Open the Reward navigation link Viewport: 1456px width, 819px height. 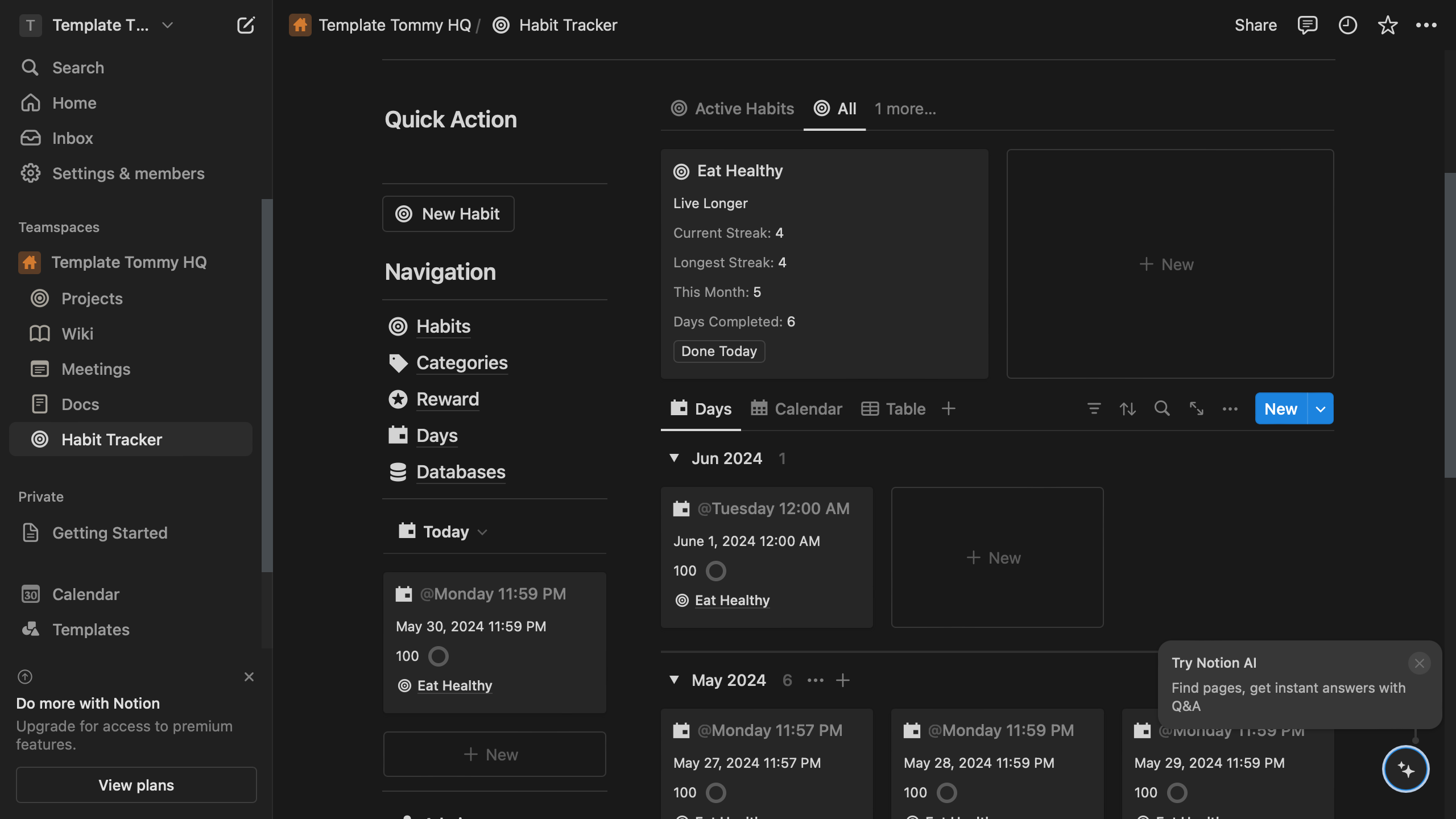coord(448,399)
